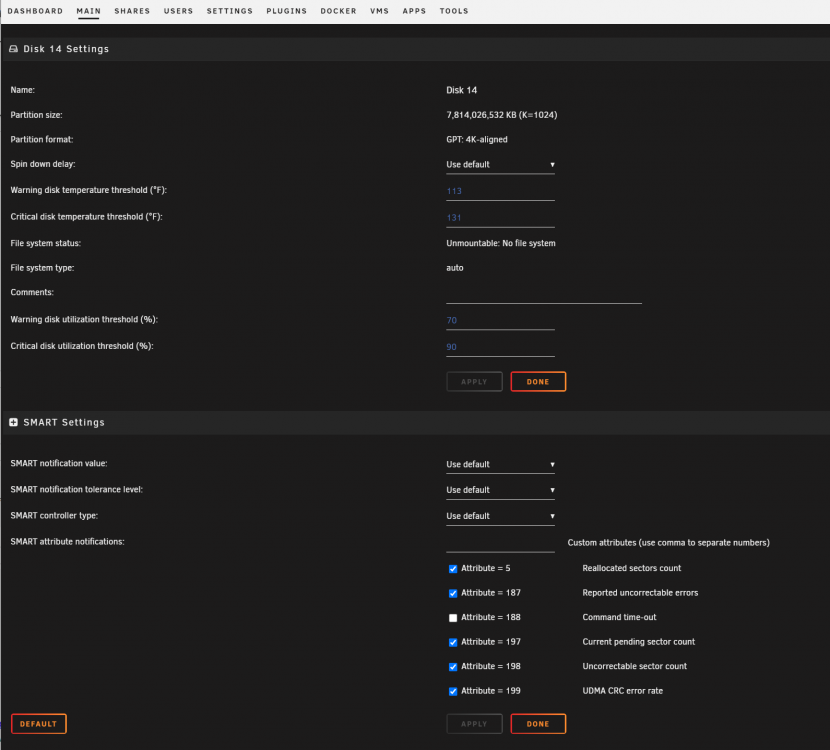Image resolution: width=830 pixels, height=750 pixels.
Task: Open the Spin down delay dropdown
Action: click(x=500, y=165)
